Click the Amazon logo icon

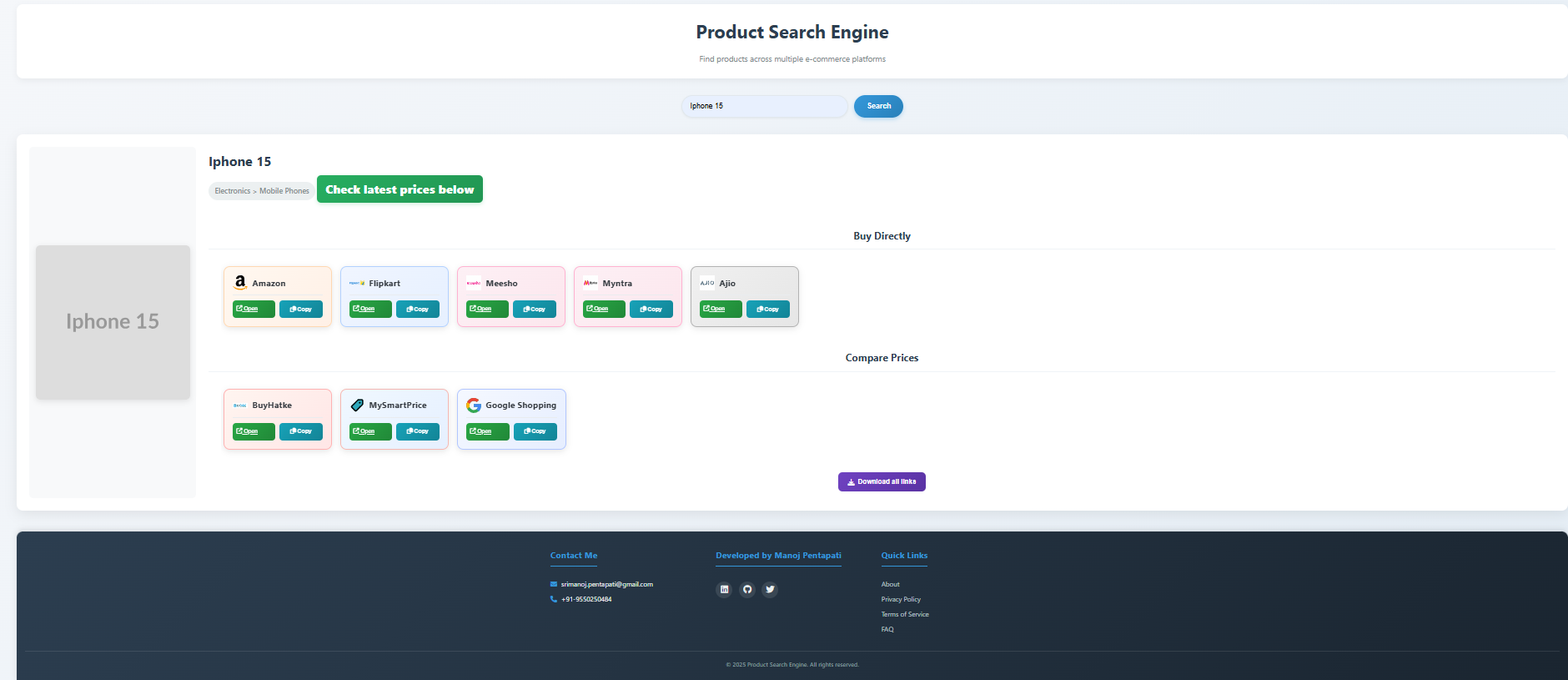240,283
